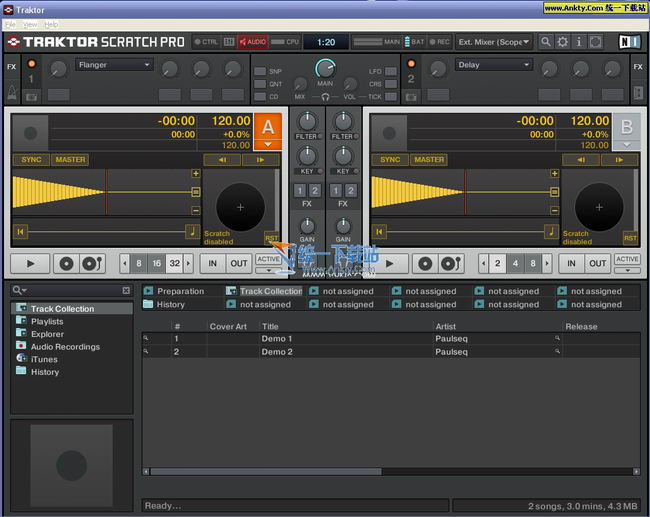Click Deck A loop IN button
Screen dimensions: 650x517
coord(212,263)
